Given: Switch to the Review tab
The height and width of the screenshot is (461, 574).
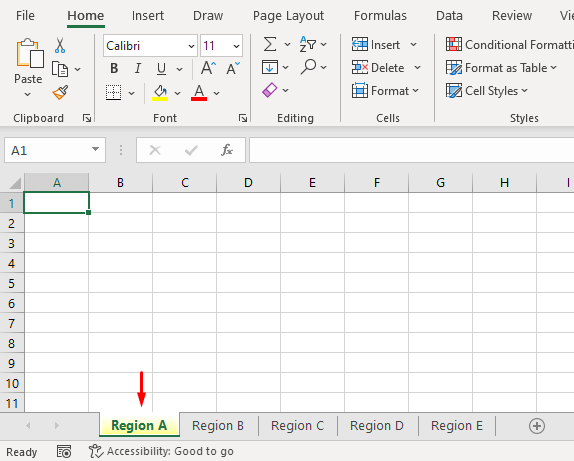Looking at the screenshot, I should [512, 16].
